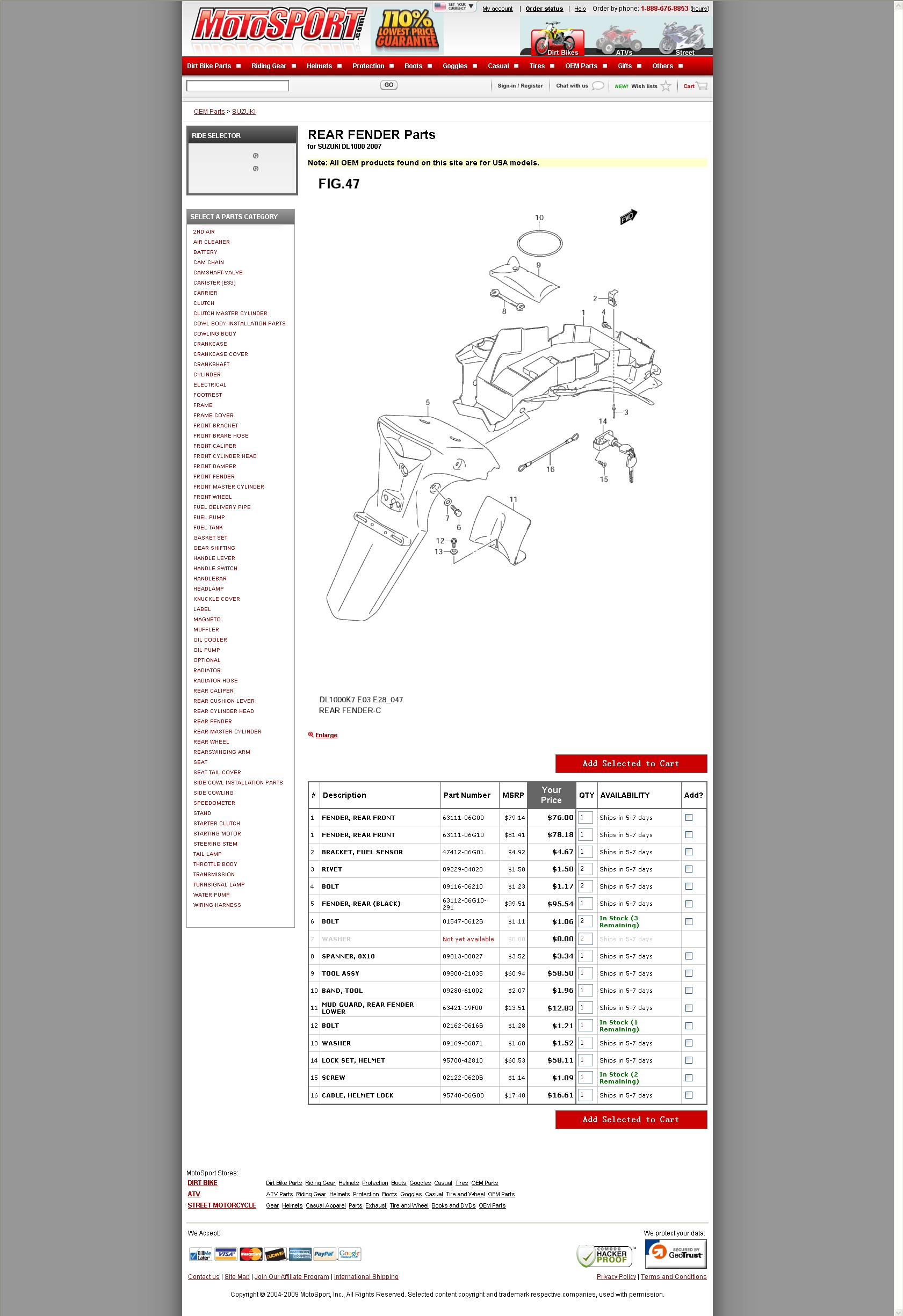903x1316 pixels.
Task: Open the My account link
Action: coord(497,9)
